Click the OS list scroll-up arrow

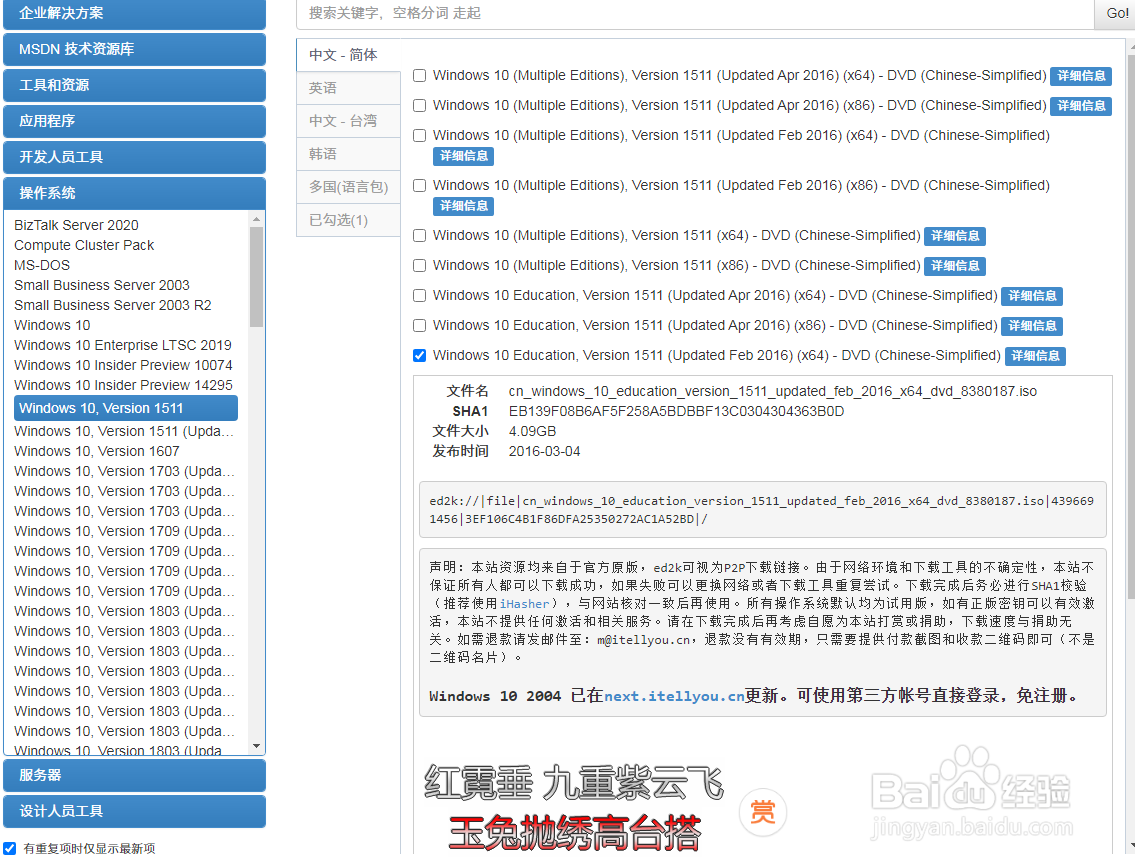click(x=256, y=219)
